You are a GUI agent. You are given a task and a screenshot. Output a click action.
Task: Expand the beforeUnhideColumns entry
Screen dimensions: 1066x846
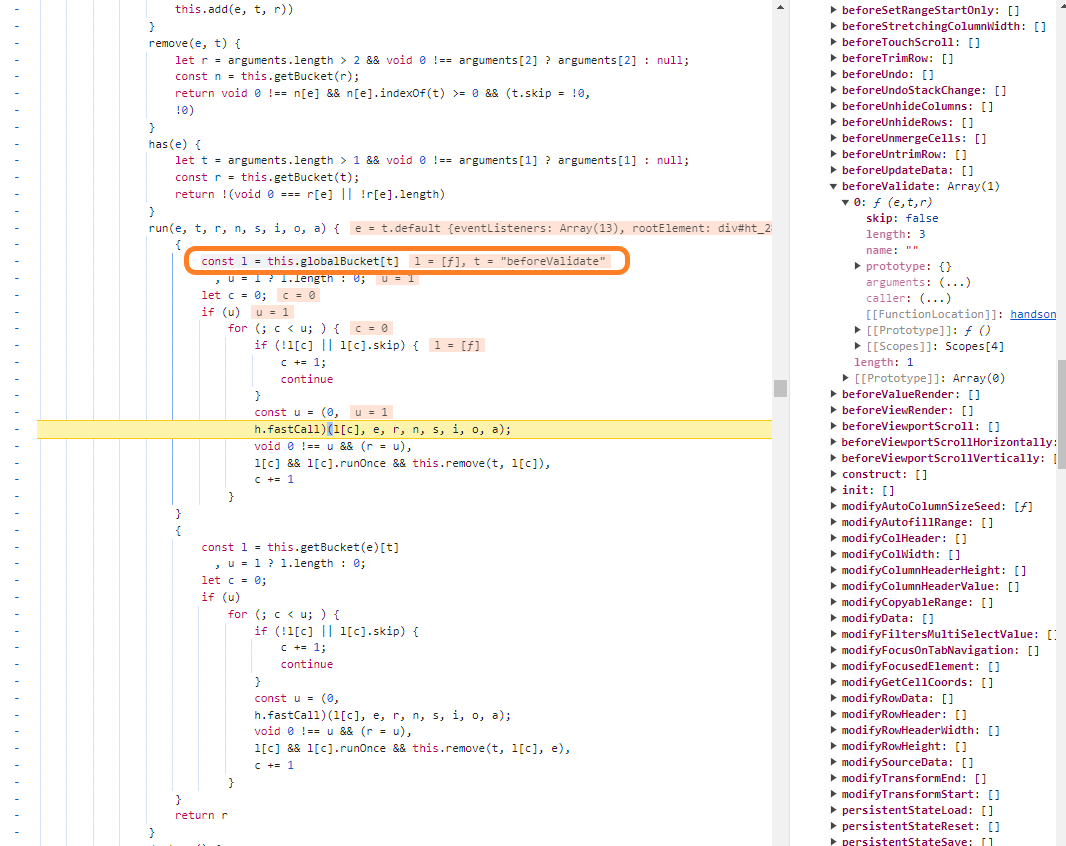click(x=833, y=106)
